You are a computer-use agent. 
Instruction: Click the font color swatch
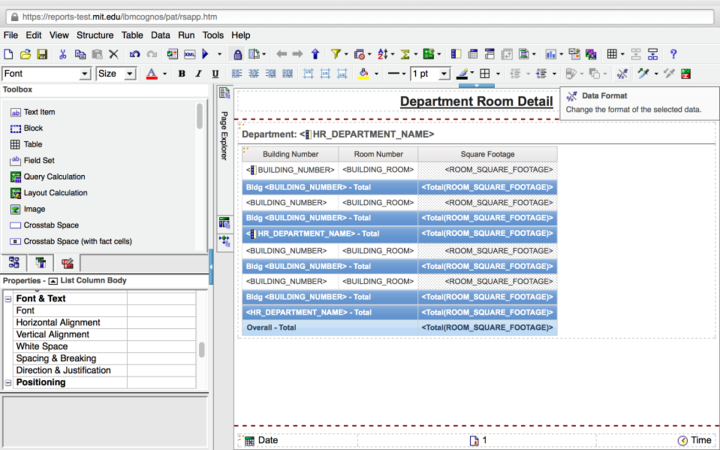pyautogui.click(x=151, y=74)
